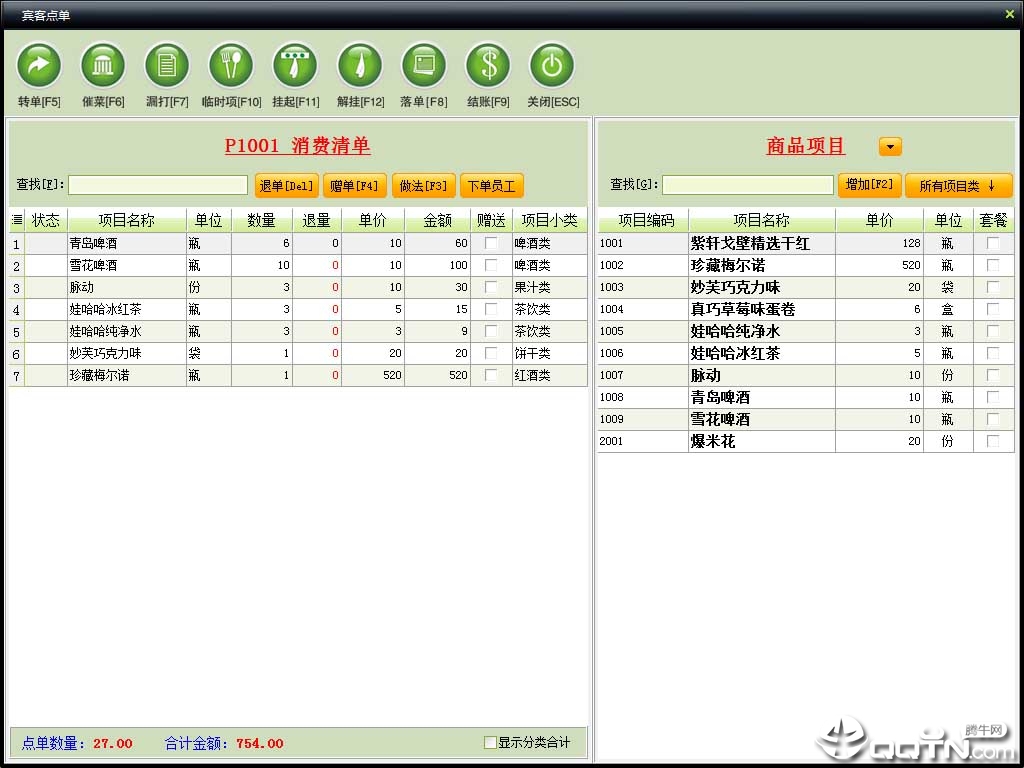The height and width of the screenshot is (768, 1024).
Task: Click the 转单[F5] transfer order icon
Action: (39, 65)
